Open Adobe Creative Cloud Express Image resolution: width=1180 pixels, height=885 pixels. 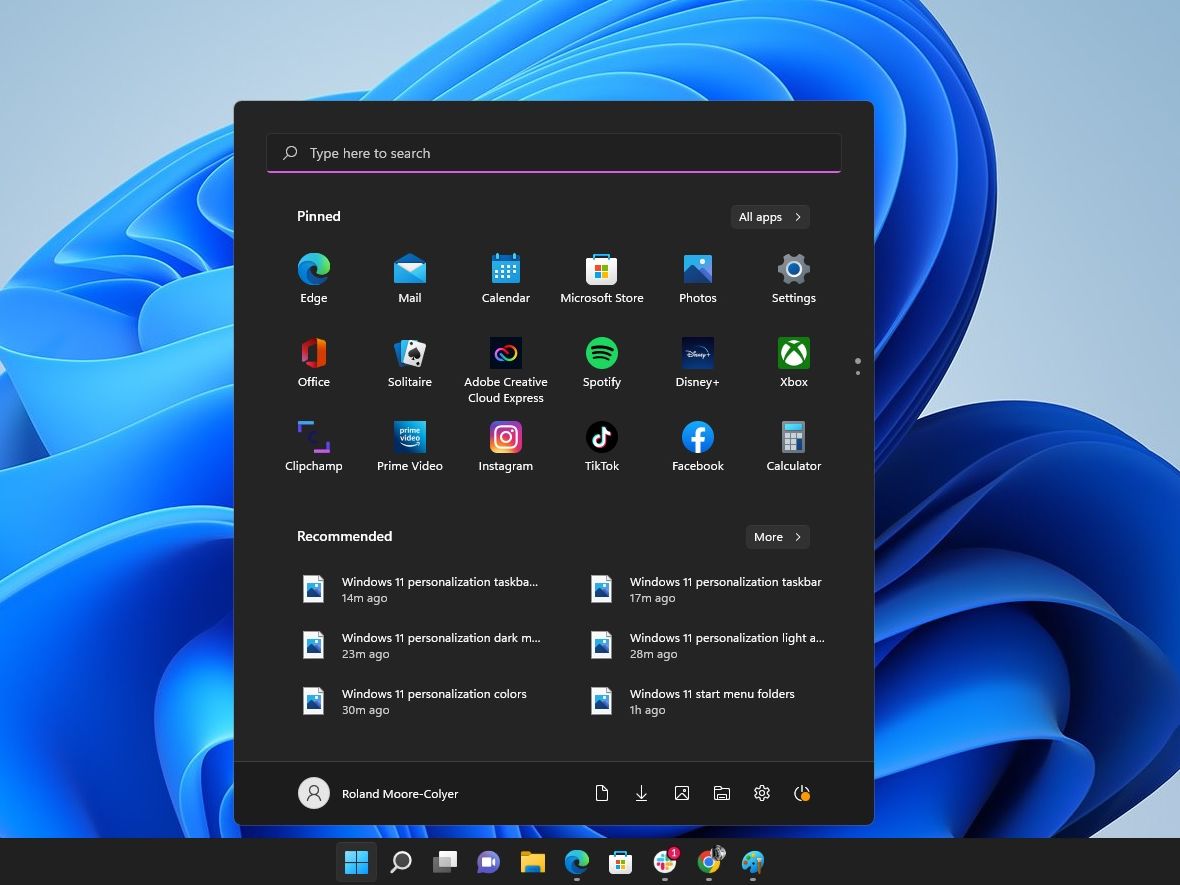point(505,353)
